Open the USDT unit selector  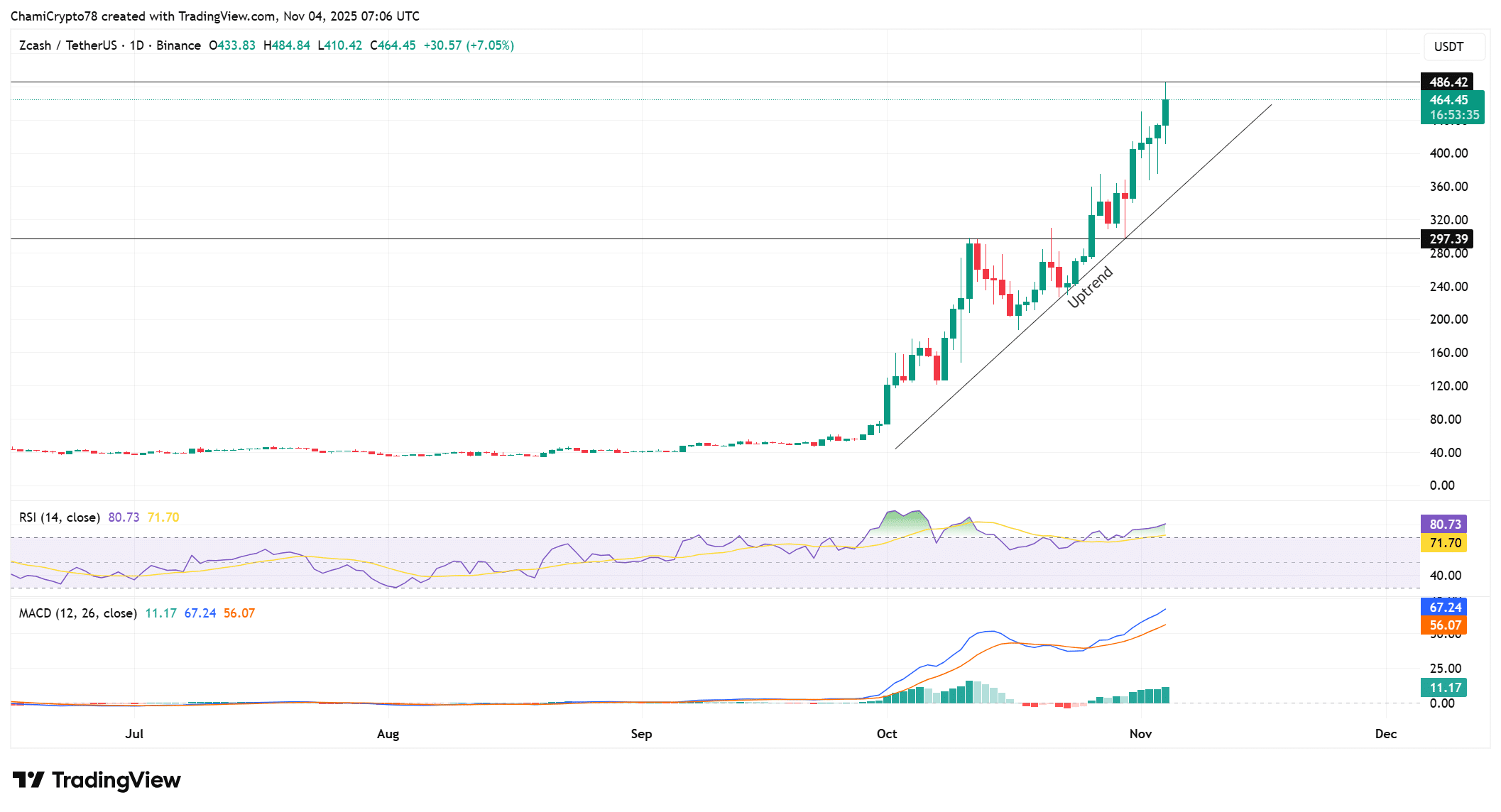click(x=1453, y=47)
